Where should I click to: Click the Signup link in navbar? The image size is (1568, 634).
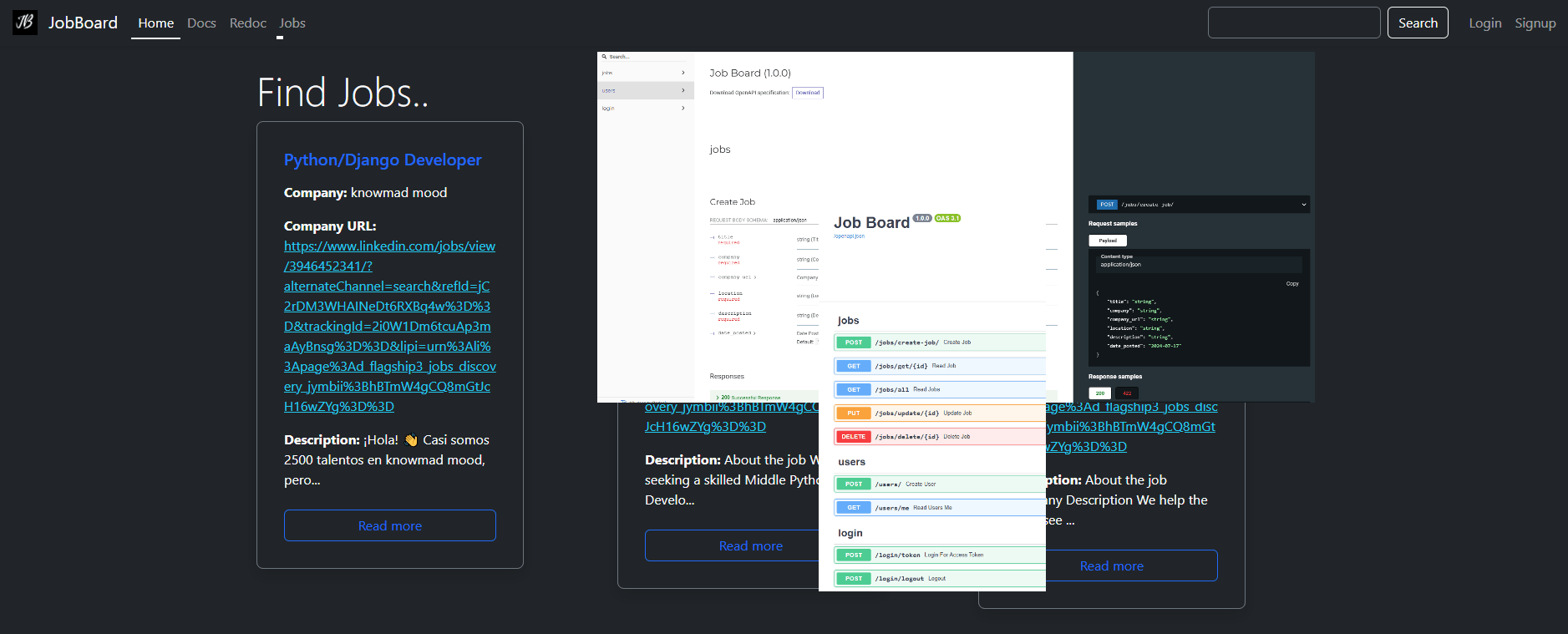coord(1535,23)
